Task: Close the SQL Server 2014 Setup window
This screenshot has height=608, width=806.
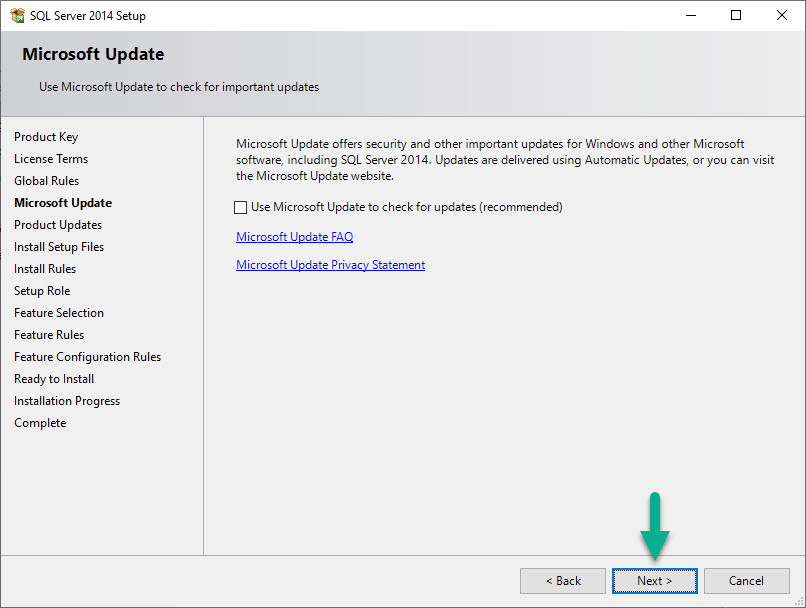Action: pyautogui.click(x=782, y=15)
